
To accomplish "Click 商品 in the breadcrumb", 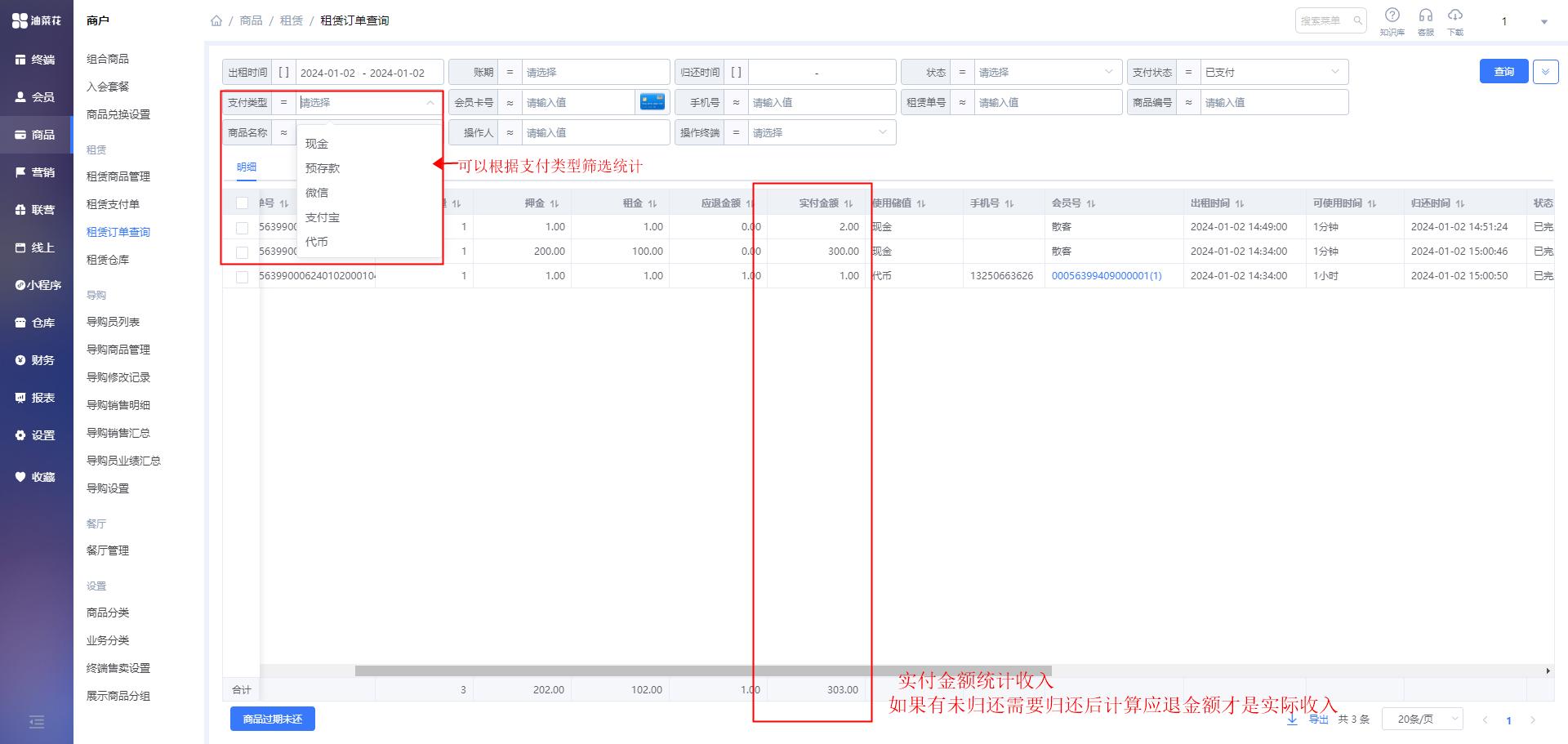I will (x=251, y=20).
